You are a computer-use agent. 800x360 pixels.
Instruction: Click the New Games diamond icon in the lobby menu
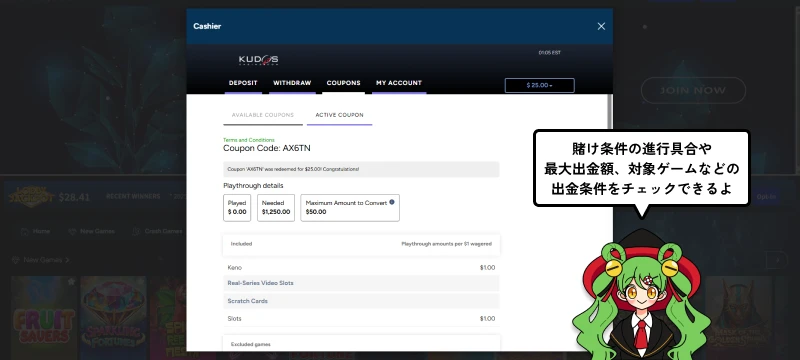click(72, 232)
